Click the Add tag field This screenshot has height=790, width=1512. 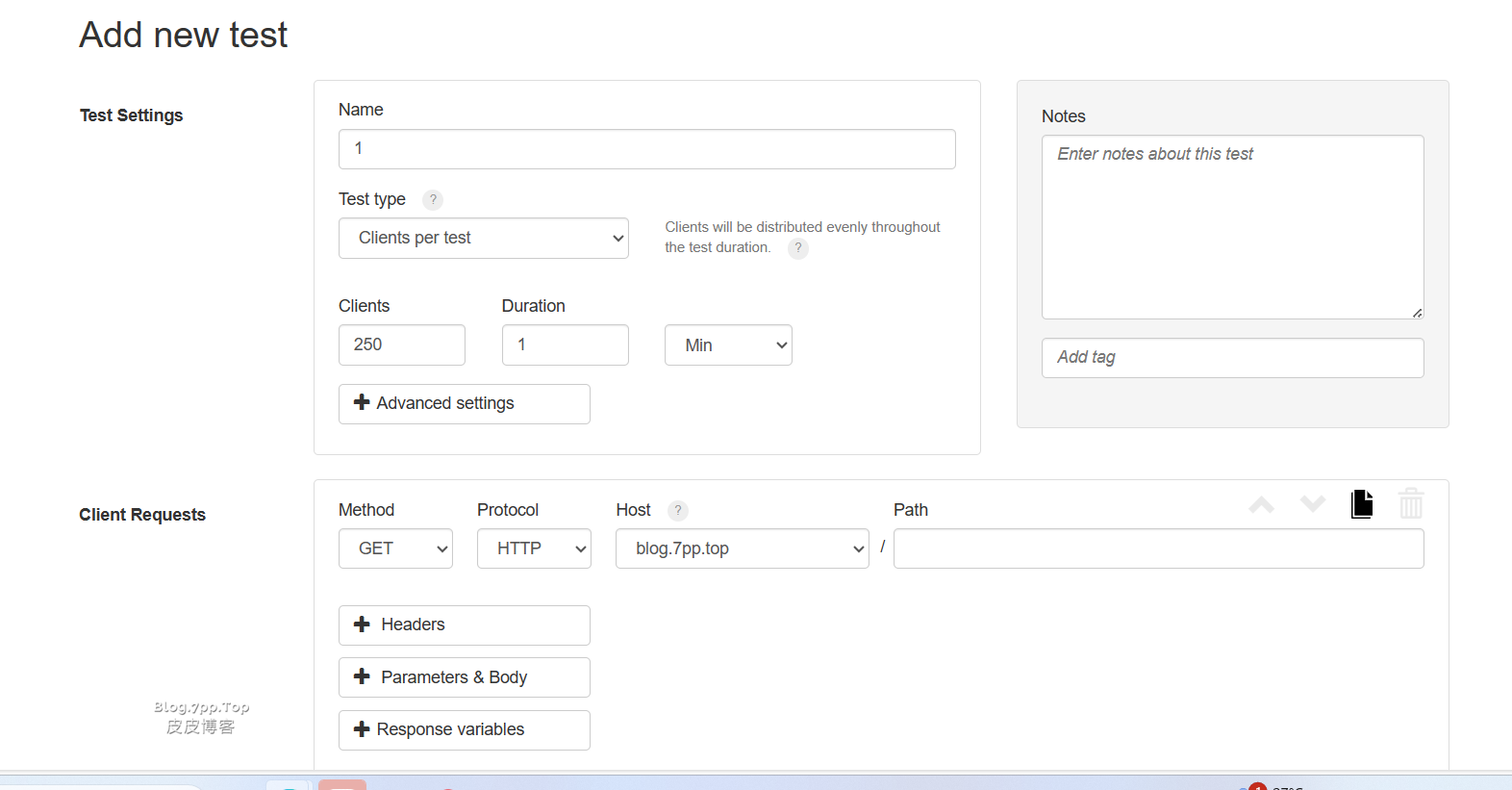pos(1231,358)
